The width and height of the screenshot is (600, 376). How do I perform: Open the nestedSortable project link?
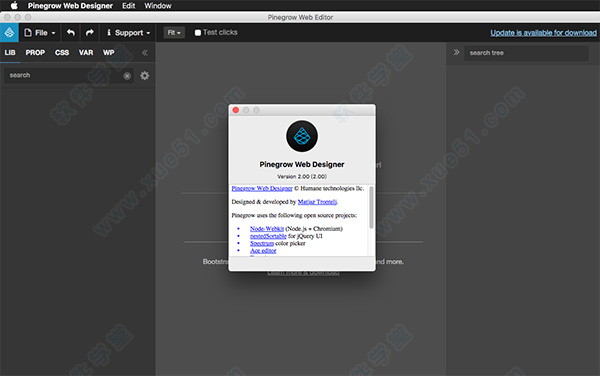268,236
